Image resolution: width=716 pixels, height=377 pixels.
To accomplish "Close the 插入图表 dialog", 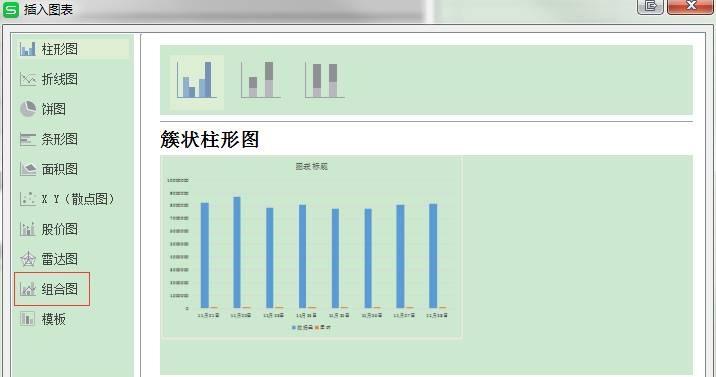I will (x=690, y=6).
